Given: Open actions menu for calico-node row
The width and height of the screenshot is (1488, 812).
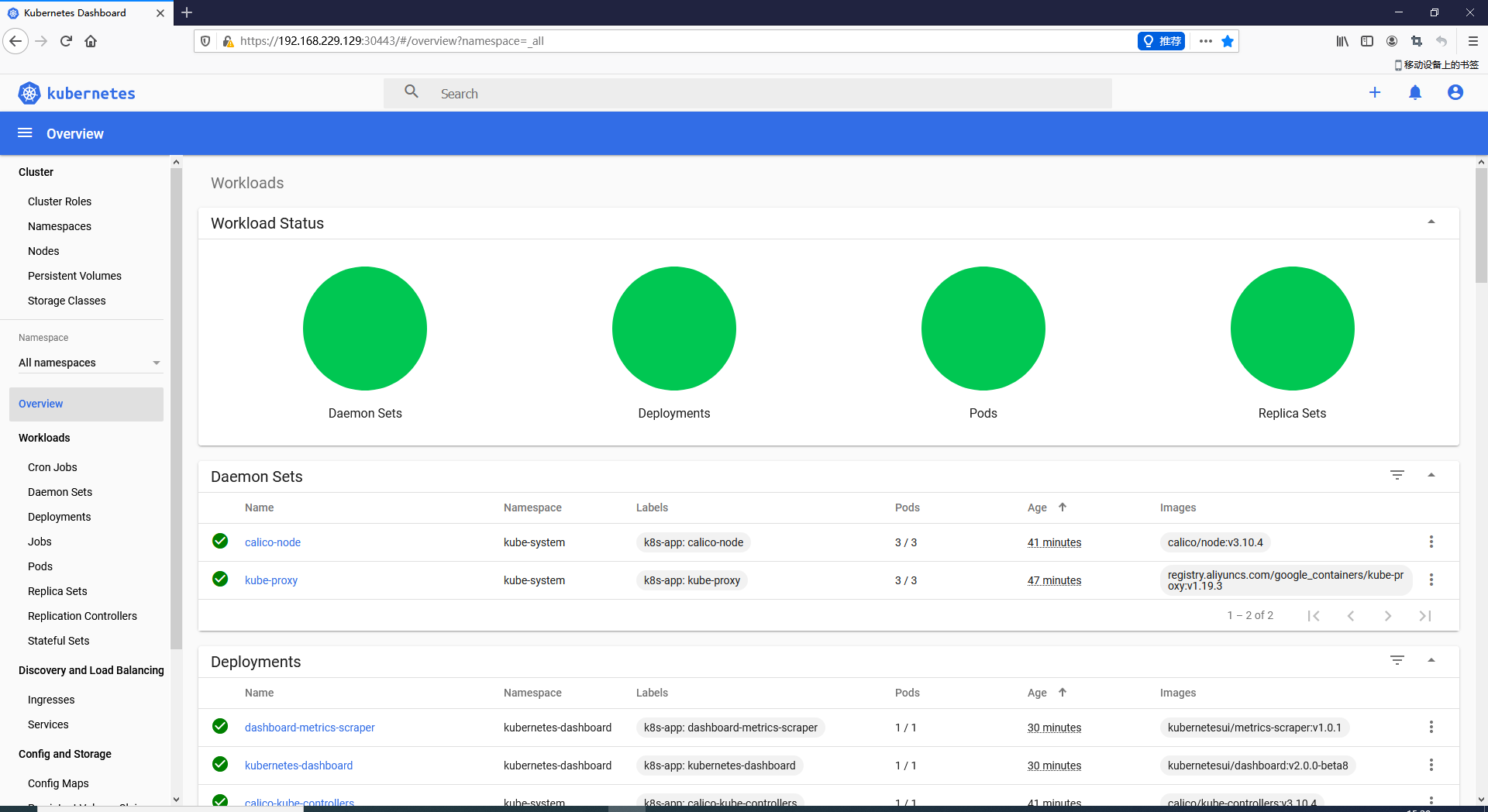Looking at the screenshot, I should pyautogui.click(x=1431, y=542).
